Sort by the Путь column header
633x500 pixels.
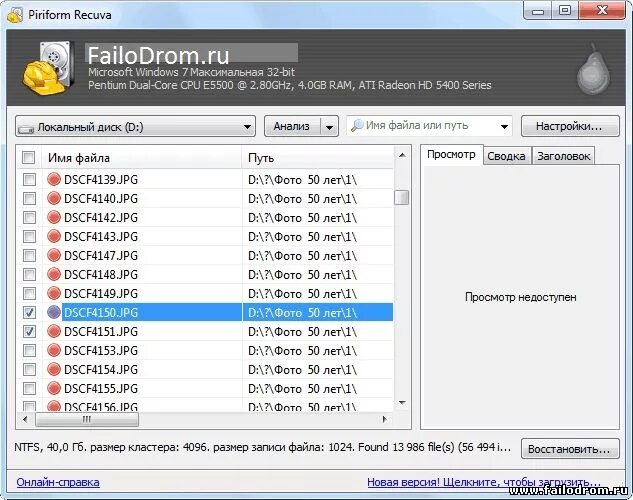(318, 158)
